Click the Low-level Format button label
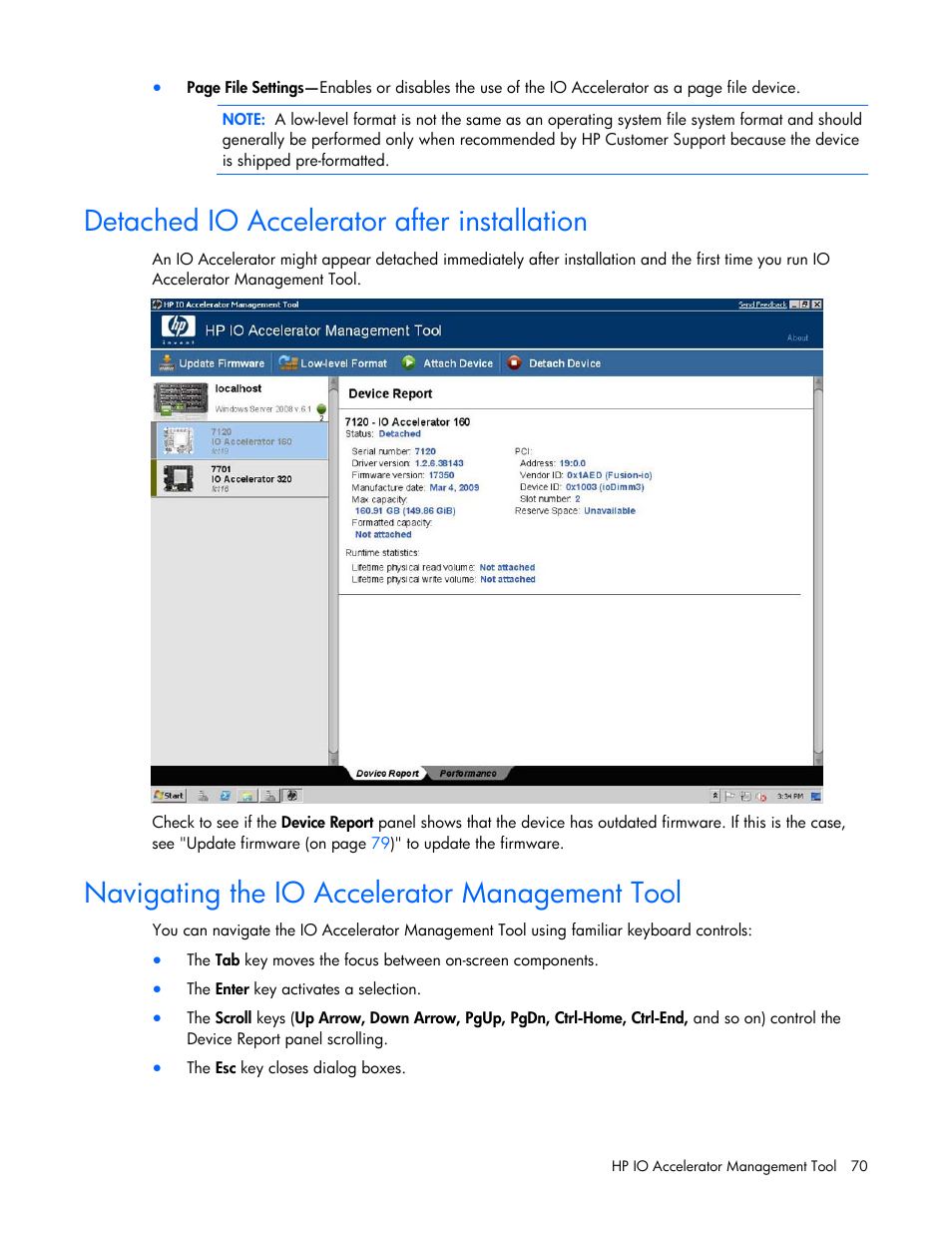The width and height of the screenshot is (952, 1233). [343, 363]
